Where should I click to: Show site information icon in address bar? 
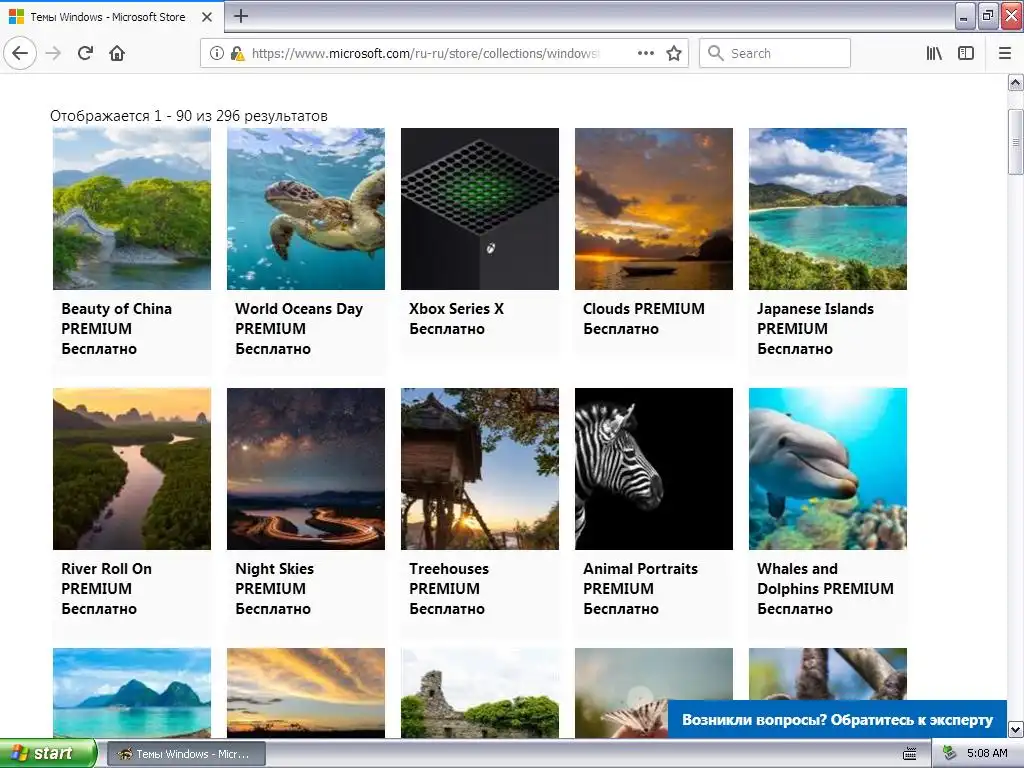tap(217, 53)
